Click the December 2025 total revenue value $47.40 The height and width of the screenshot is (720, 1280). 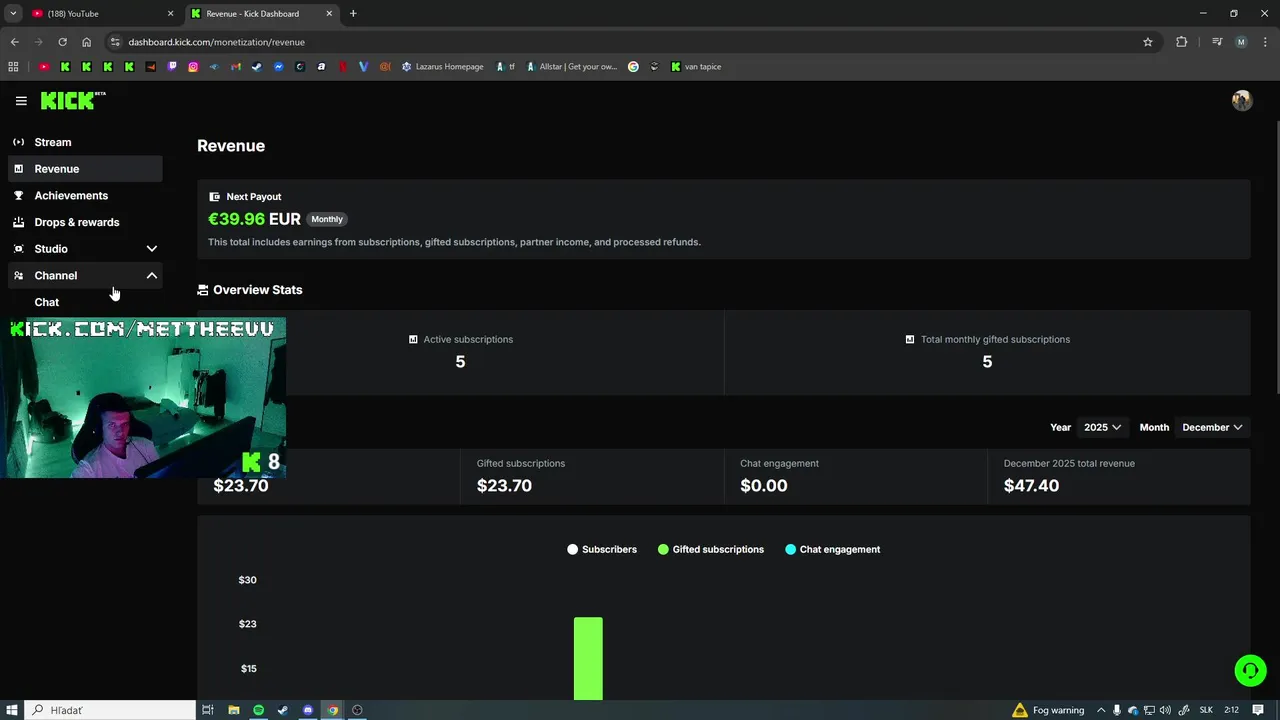pos(1031,486)
